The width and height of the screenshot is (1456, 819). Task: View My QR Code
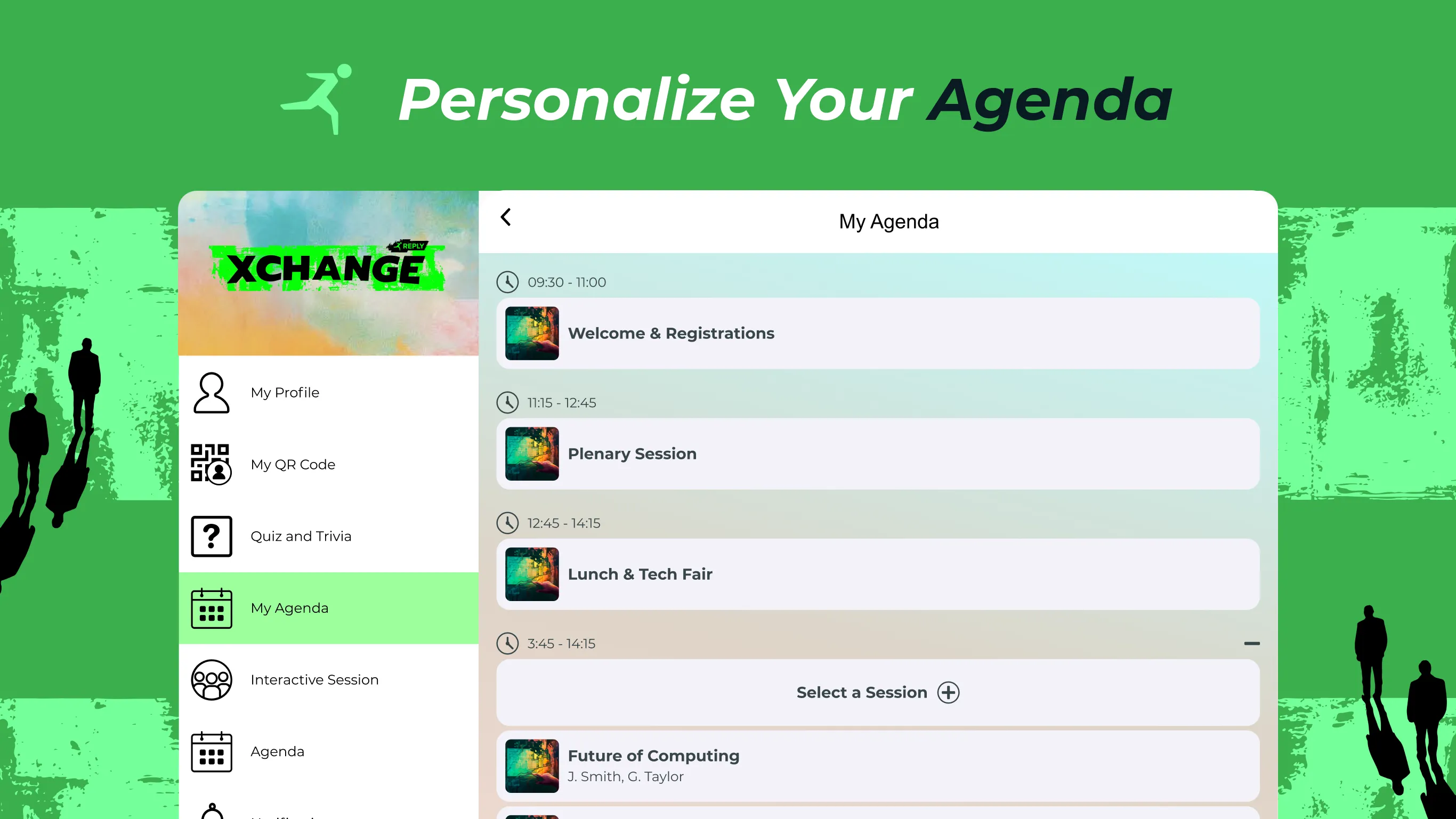tap(329, 464)
